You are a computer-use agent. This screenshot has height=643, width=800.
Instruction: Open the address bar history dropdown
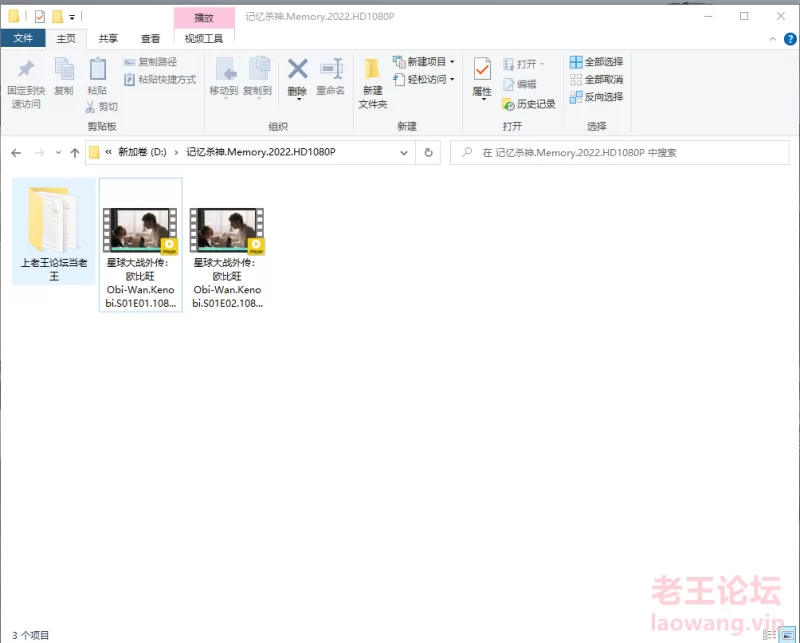click(x=404, y=153)
